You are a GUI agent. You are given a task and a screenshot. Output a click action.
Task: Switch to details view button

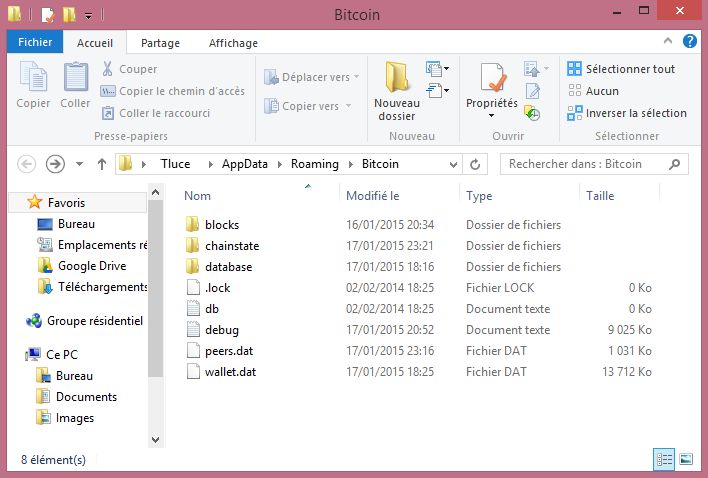pyautogui.click(x=664, y=459)
